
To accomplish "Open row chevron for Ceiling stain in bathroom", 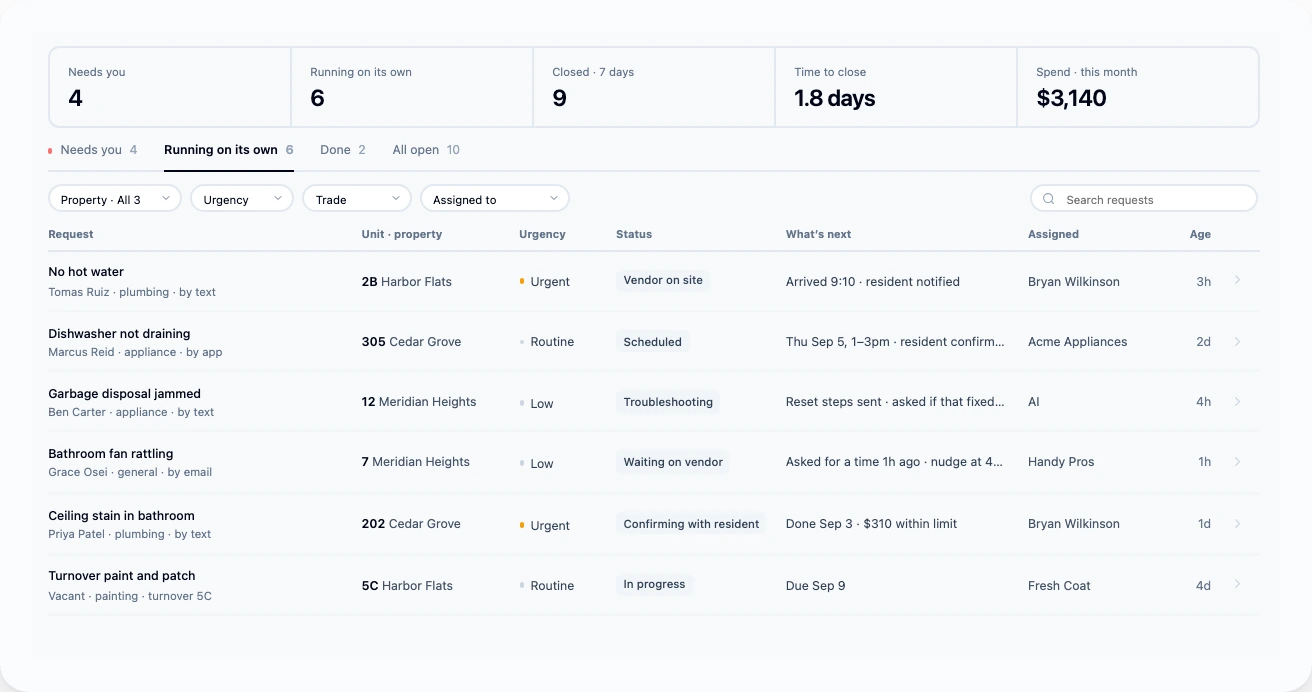I will point(1237,523).
